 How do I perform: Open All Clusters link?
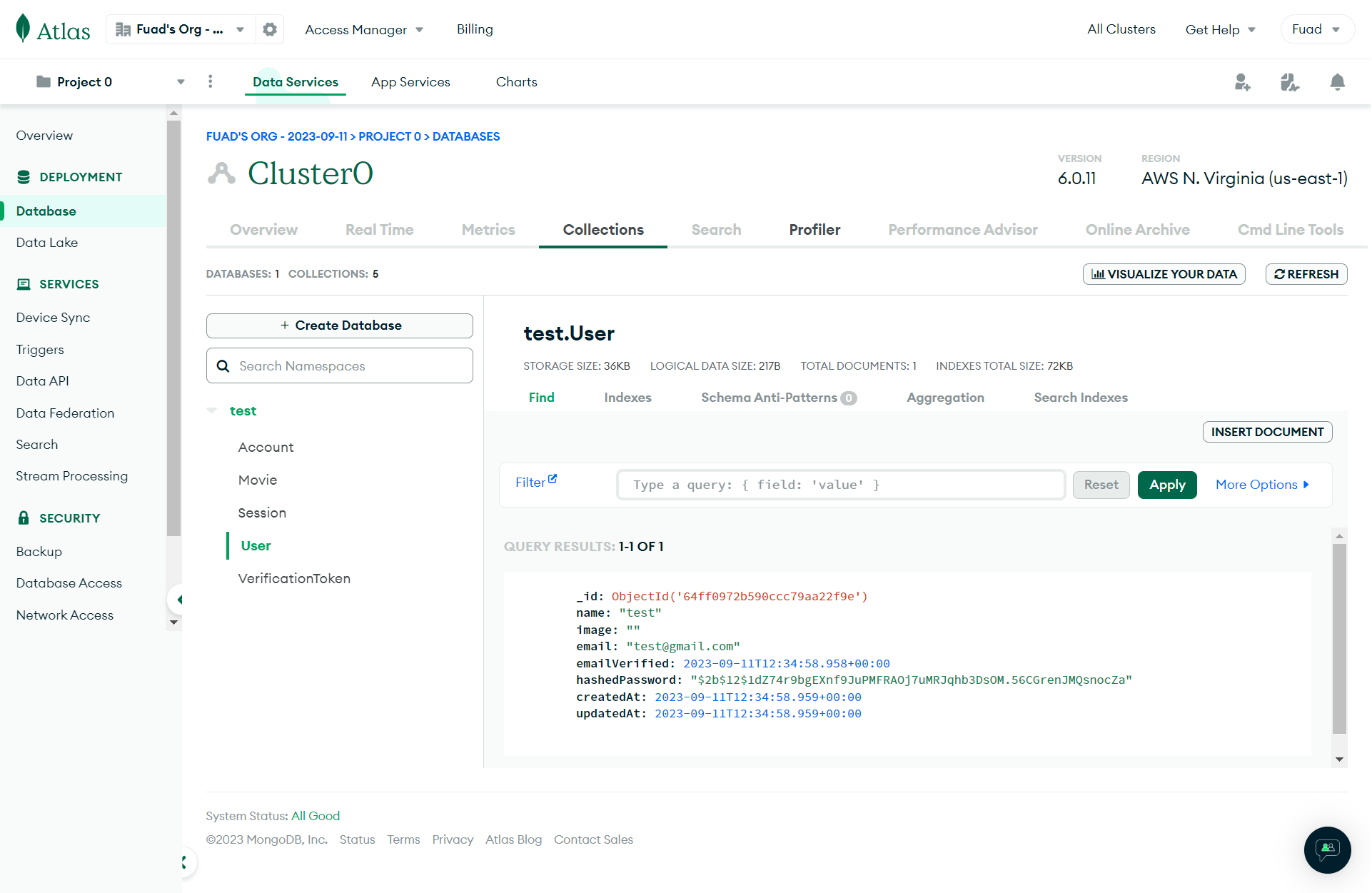coord(1121,29)
